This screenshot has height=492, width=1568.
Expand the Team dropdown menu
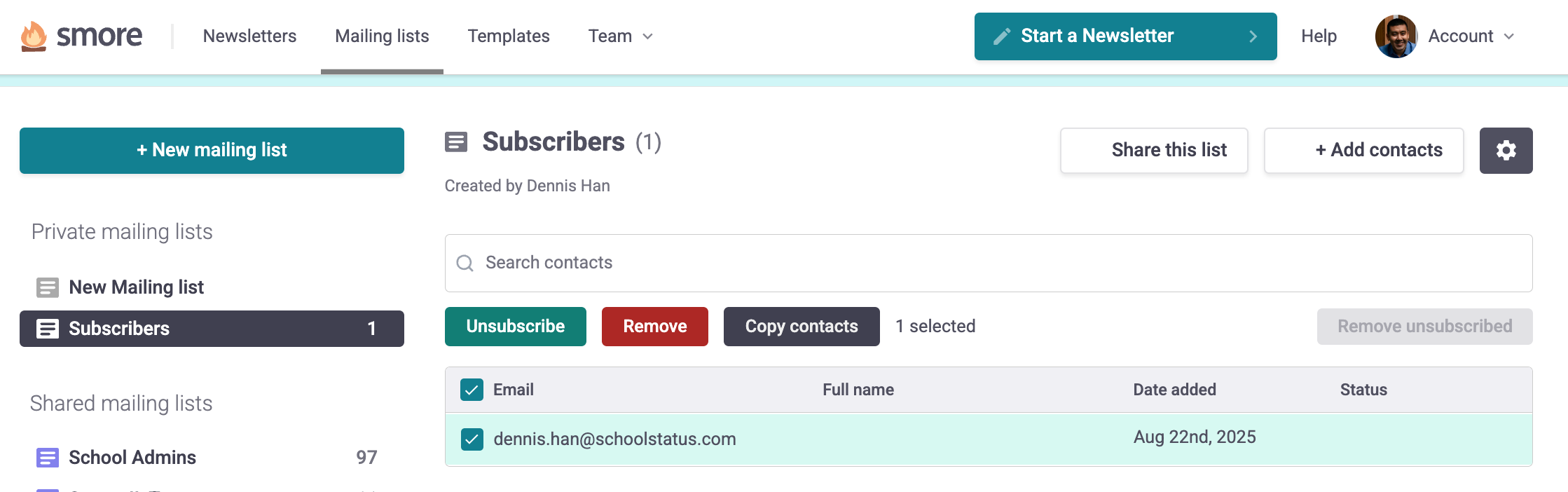621,36
